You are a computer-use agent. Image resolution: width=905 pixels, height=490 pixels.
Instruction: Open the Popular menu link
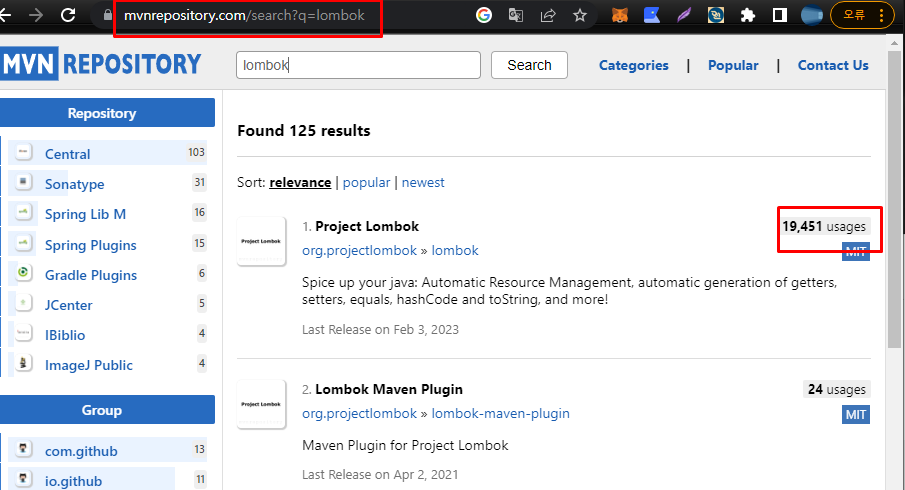pos(733,65)
